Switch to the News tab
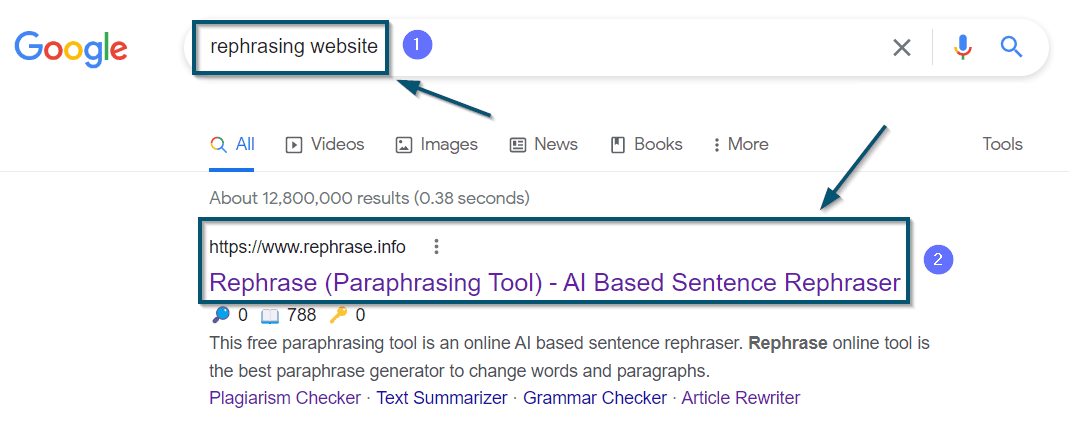 tap(543, 144)
